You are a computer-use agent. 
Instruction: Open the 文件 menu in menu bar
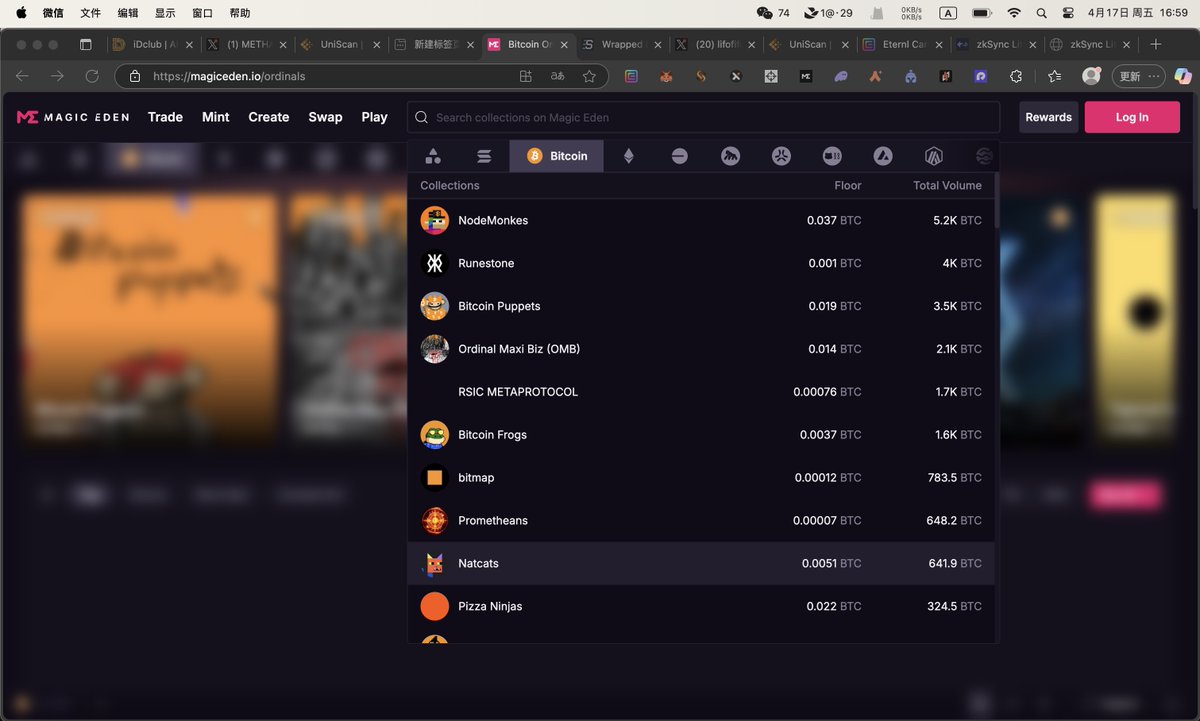[x=90, y=13]
